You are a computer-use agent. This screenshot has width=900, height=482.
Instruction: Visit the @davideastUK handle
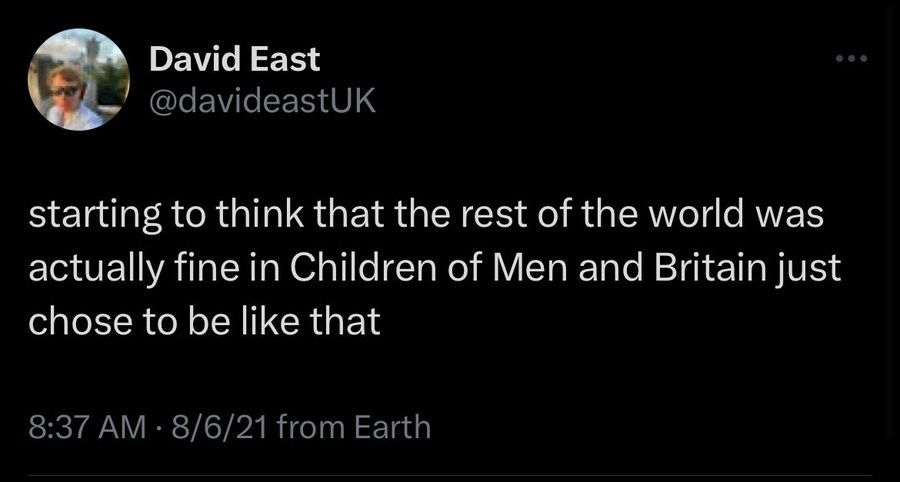(x=262, y=101)
